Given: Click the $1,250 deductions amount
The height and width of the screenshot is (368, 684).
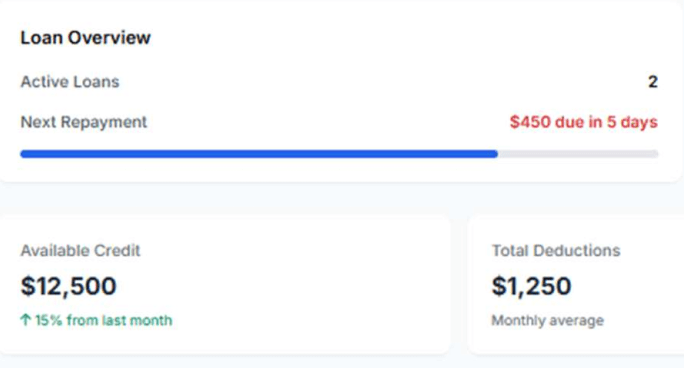Looking at the screenshot, I should pos(531,286).
